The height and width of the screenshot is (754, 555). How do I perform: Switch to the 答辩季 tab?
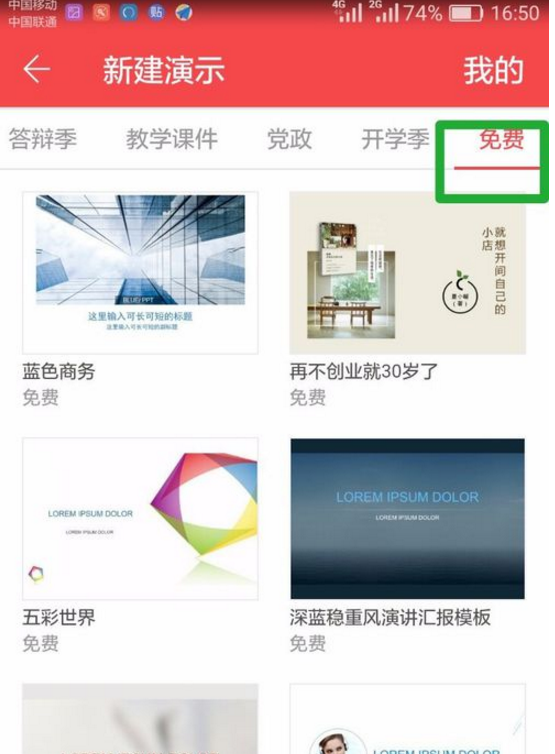[x=43, y=139]
